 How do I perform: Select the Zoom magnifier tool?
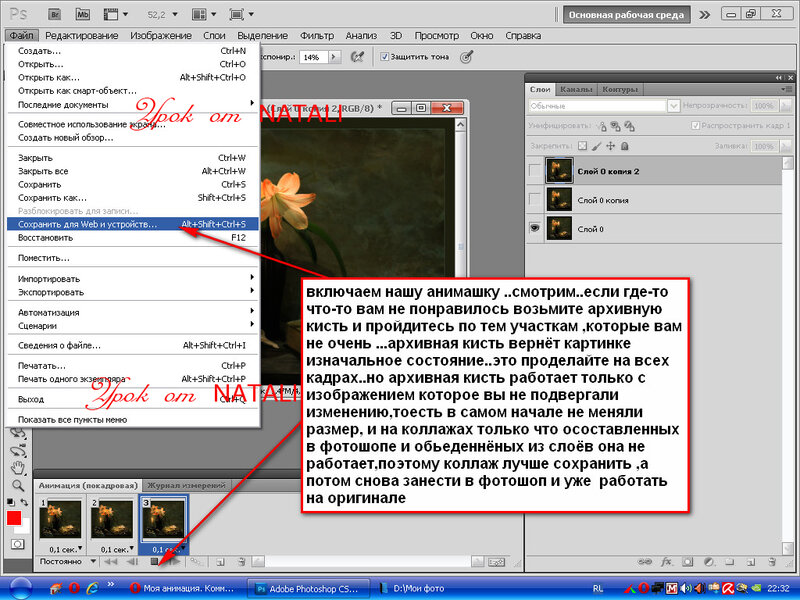[x=16, y=483]
